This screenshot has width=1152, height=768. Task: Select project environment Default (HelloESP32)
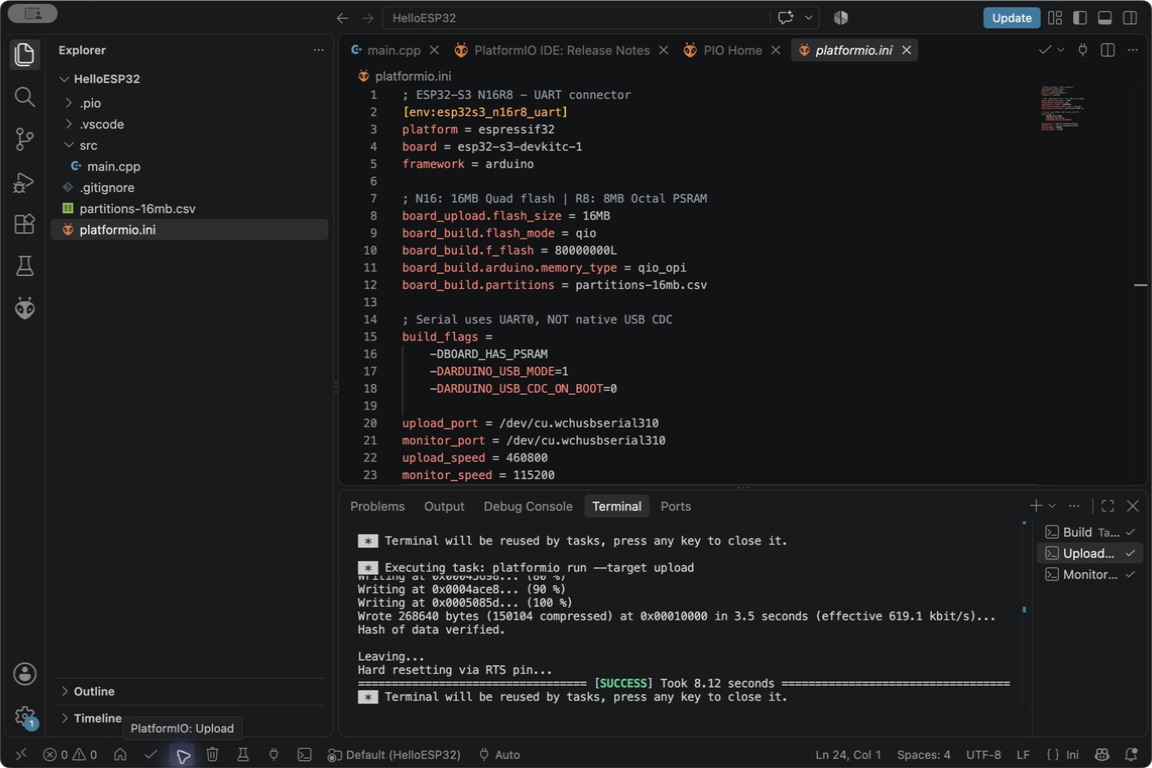pos(394,754)
